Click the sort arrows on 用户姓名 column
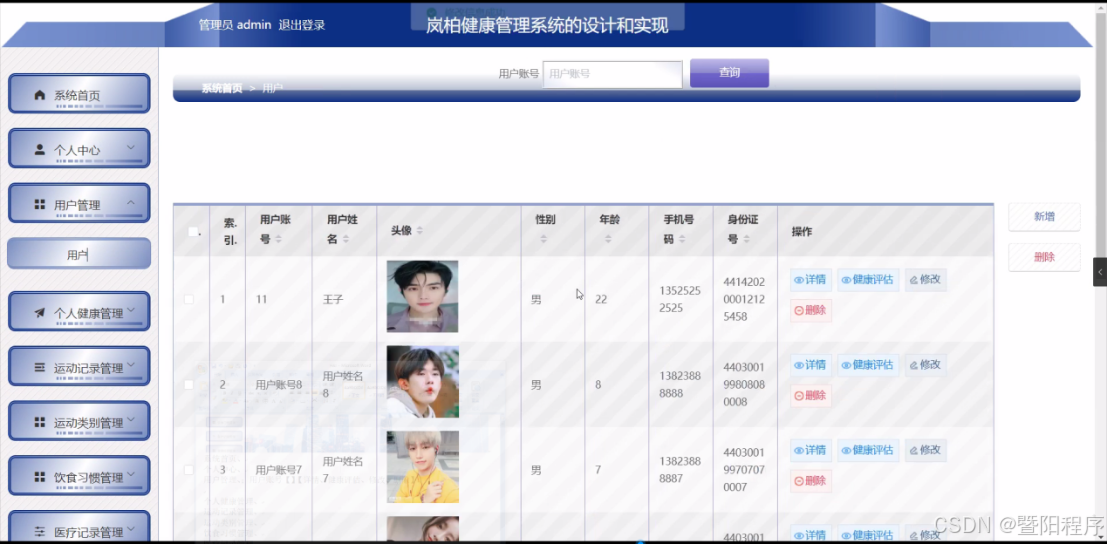This screenshot has height=545, width=1108. (346, 240)
